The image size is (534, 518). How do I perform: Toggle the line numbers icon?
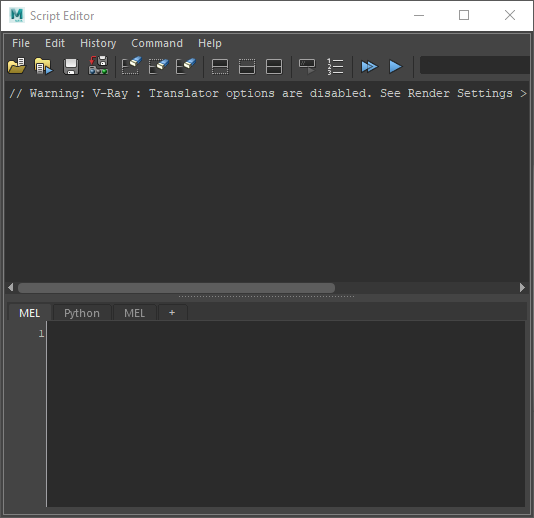tap(335, 66)
